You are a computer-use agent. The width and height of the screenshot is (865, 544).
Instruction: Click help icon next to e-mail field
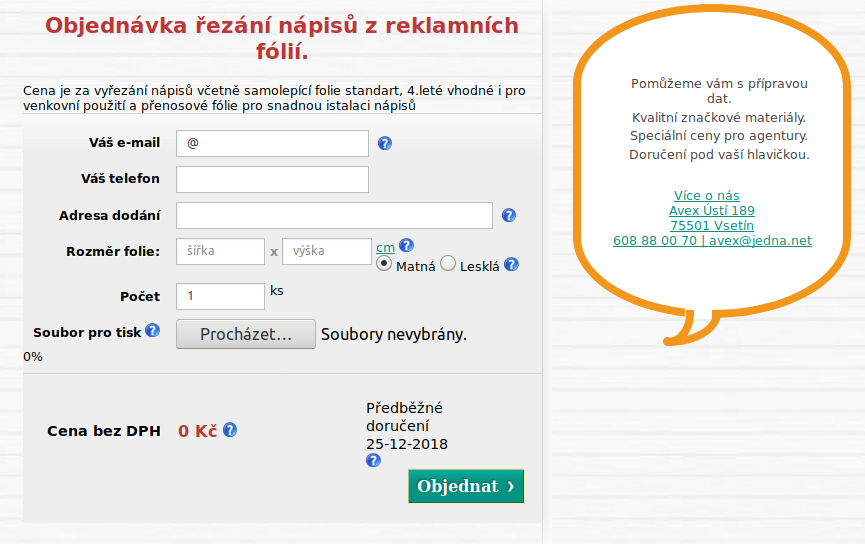coord(385,144)
